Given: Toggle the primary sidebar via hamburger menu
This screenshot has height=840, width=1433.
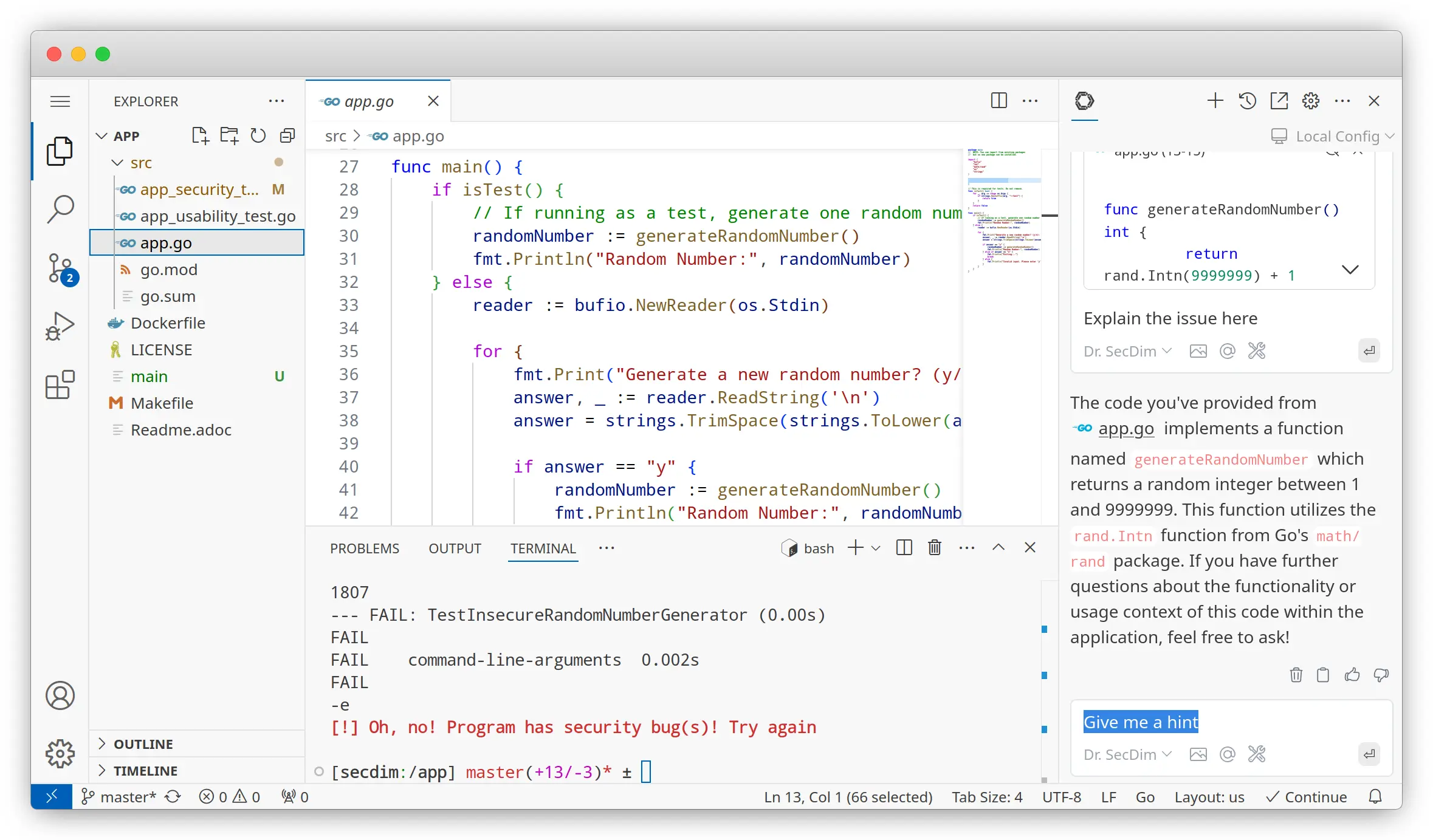Looking at the screenshot, I should click(60, 101).
